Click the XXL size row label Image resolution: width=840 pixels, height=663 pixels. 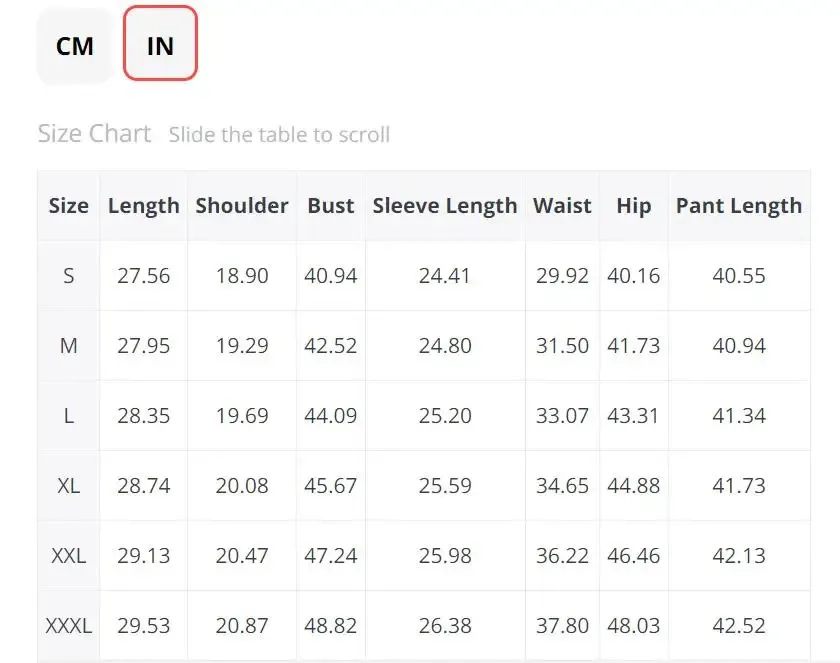(69, 556)
